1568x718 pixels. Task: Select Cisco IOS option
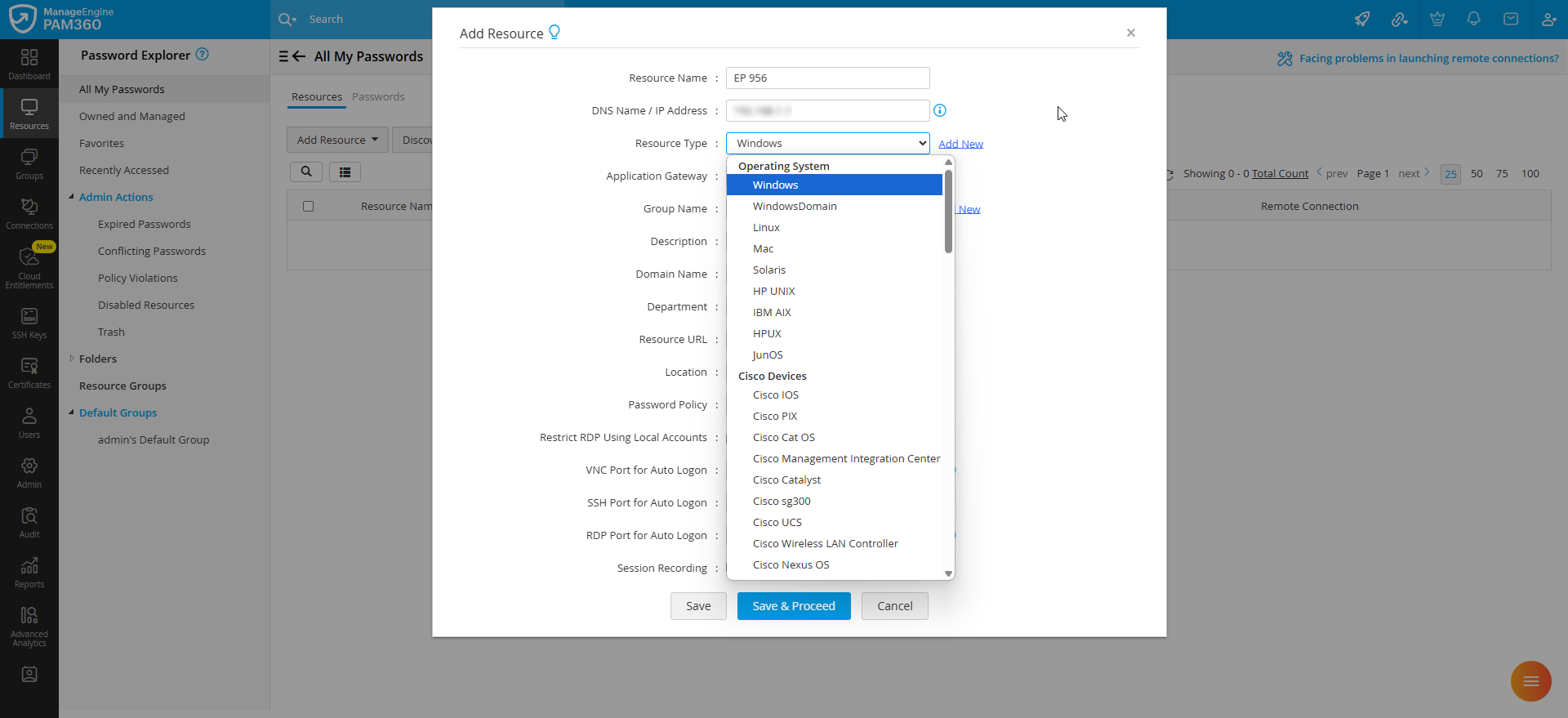835,395
